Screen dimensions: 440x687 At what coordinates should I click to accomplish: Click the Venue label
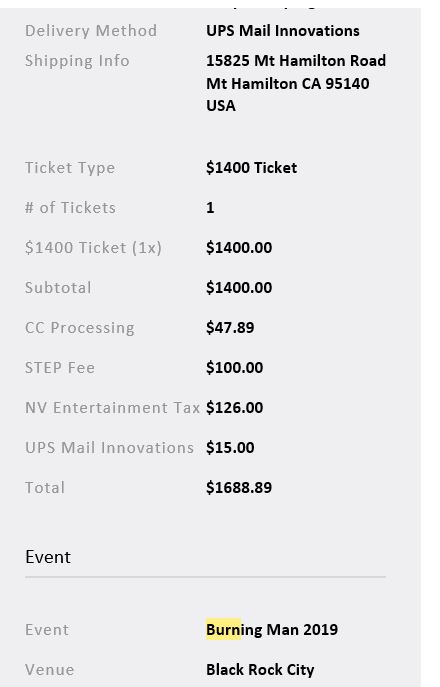[50, 670]
